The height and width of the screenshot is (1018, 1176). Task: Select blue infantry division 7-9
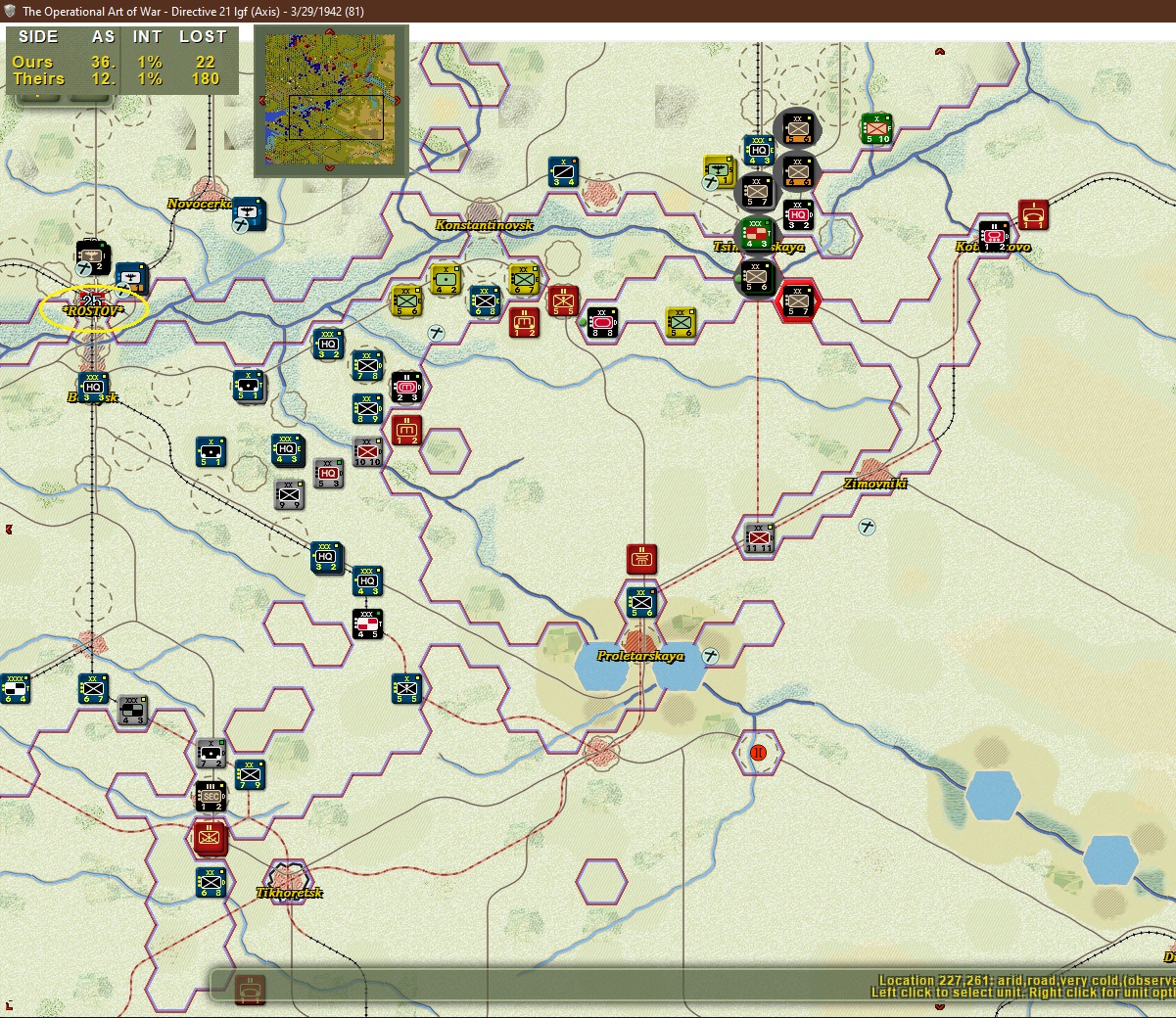pos(250,774)
